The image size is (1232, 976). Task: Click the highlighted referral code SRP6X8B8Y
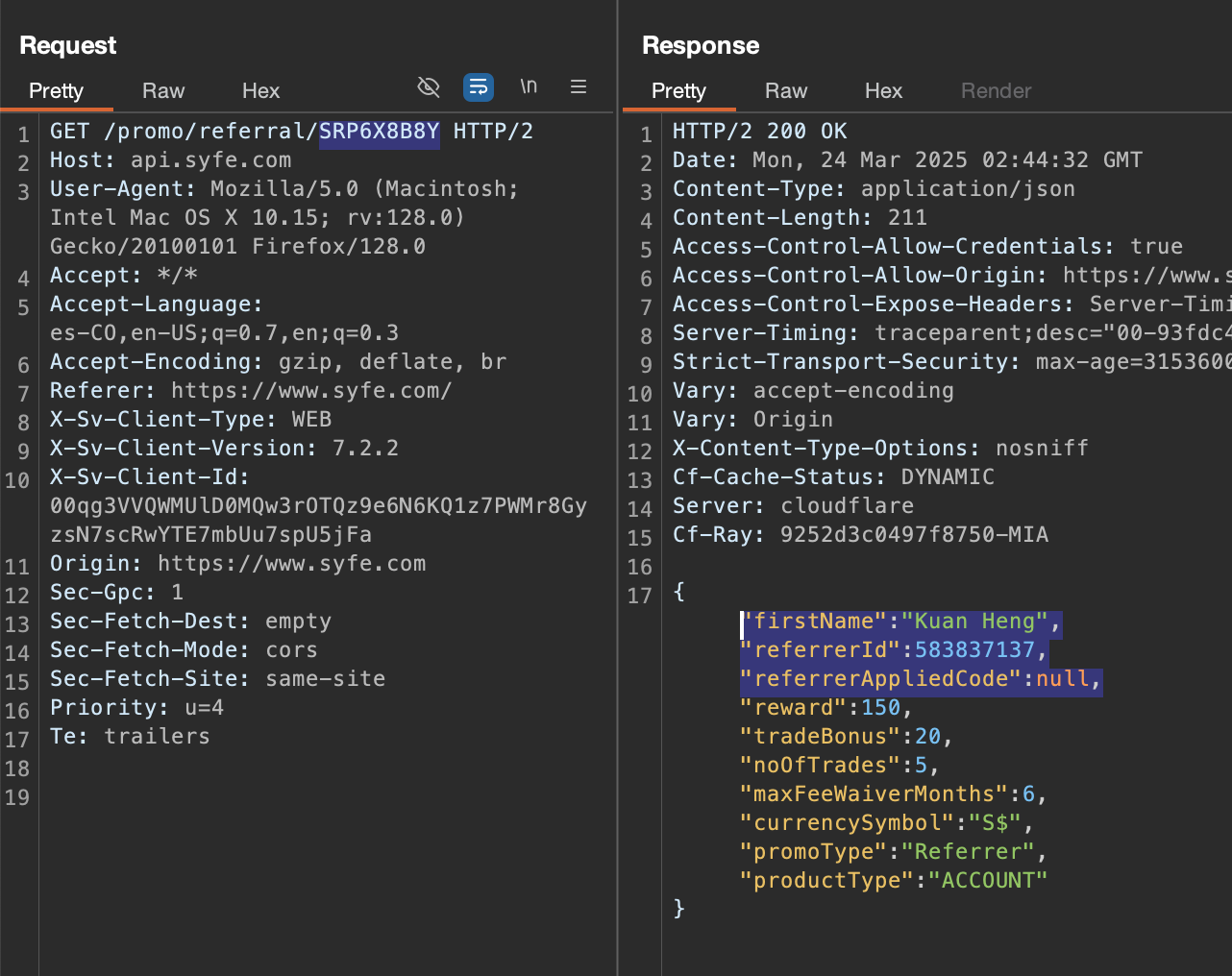(x=379, y=132)
